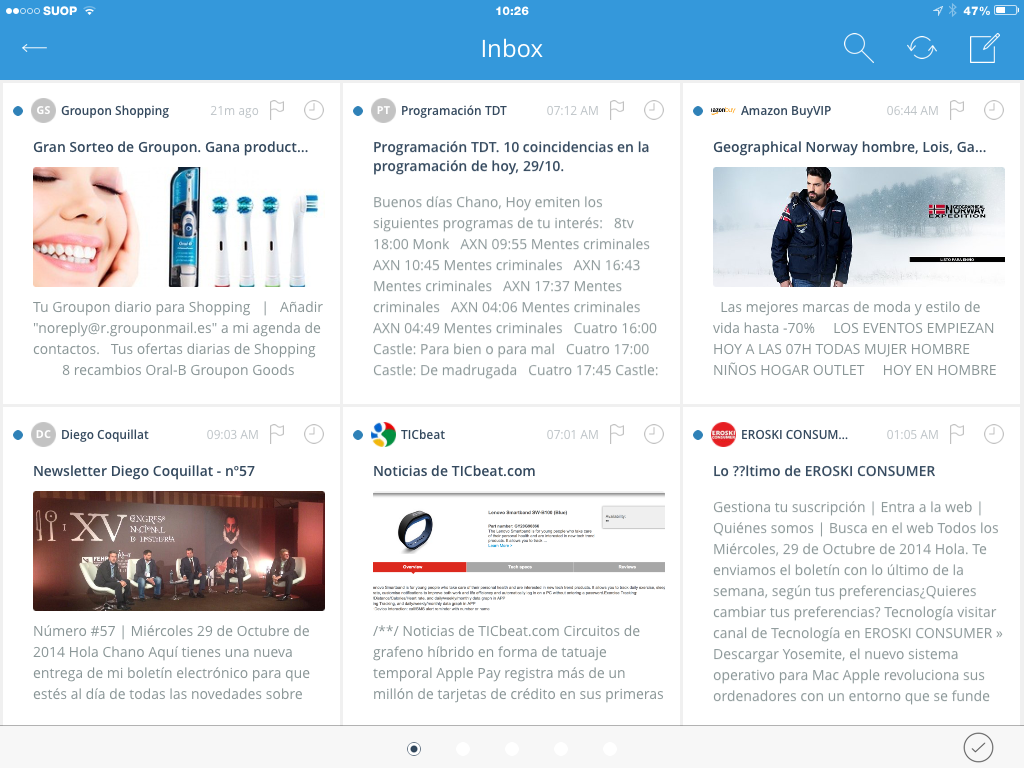Open 'Lo ??ltimo de EROSKI CONSUMER' subject

(x=824, y=471)
